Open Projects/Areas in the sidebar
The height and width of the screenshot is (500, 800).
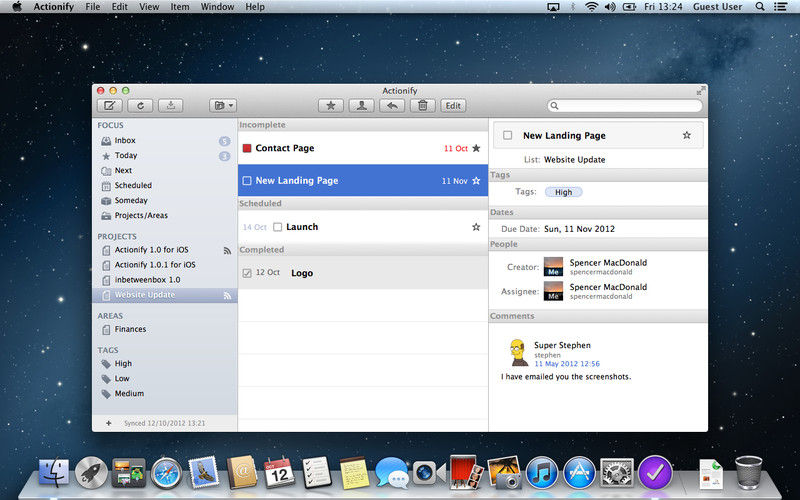(x=165, y=215)
